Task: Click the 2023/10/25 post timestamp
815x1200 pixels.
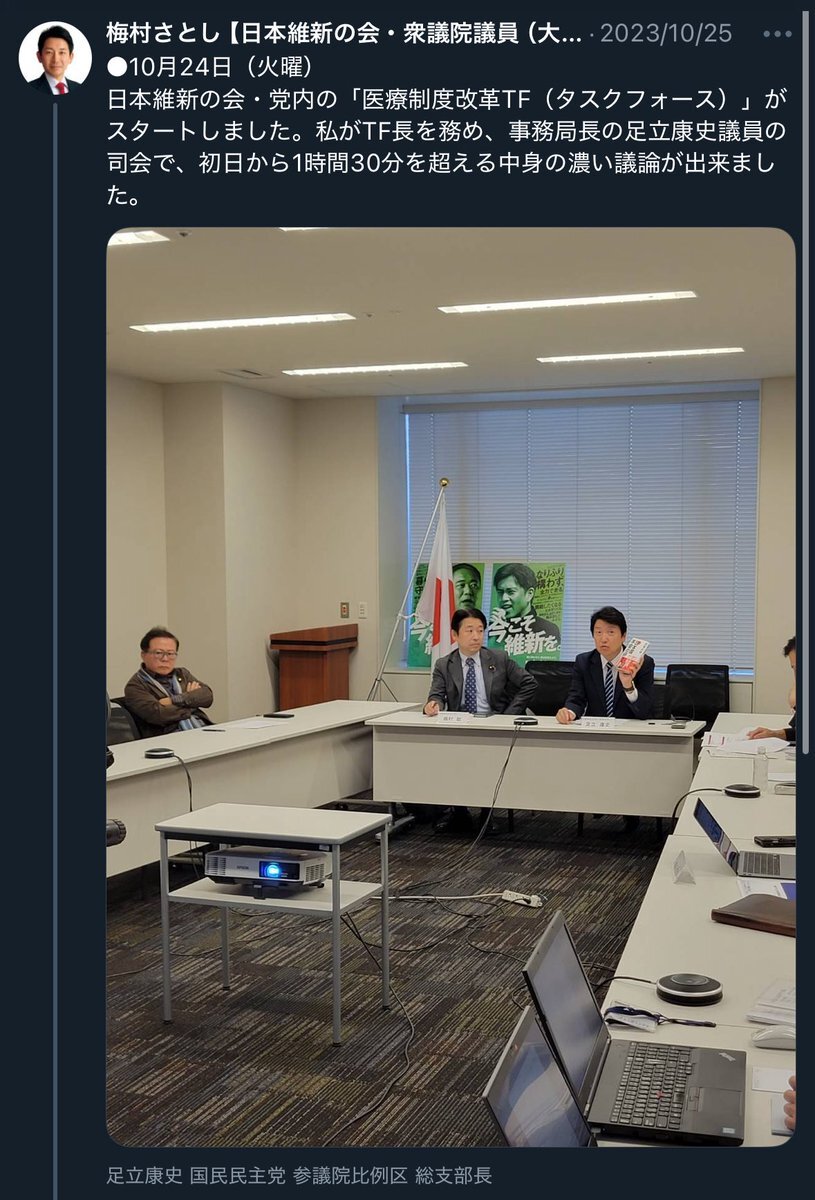Action: click(667, 34)
